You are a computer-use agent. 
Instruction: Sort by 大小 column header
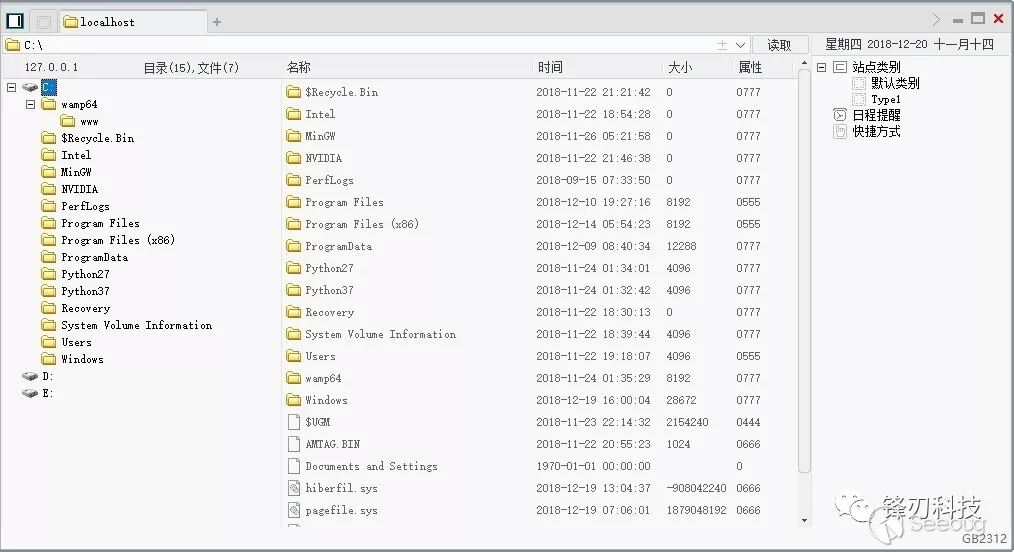coord(680,67)
